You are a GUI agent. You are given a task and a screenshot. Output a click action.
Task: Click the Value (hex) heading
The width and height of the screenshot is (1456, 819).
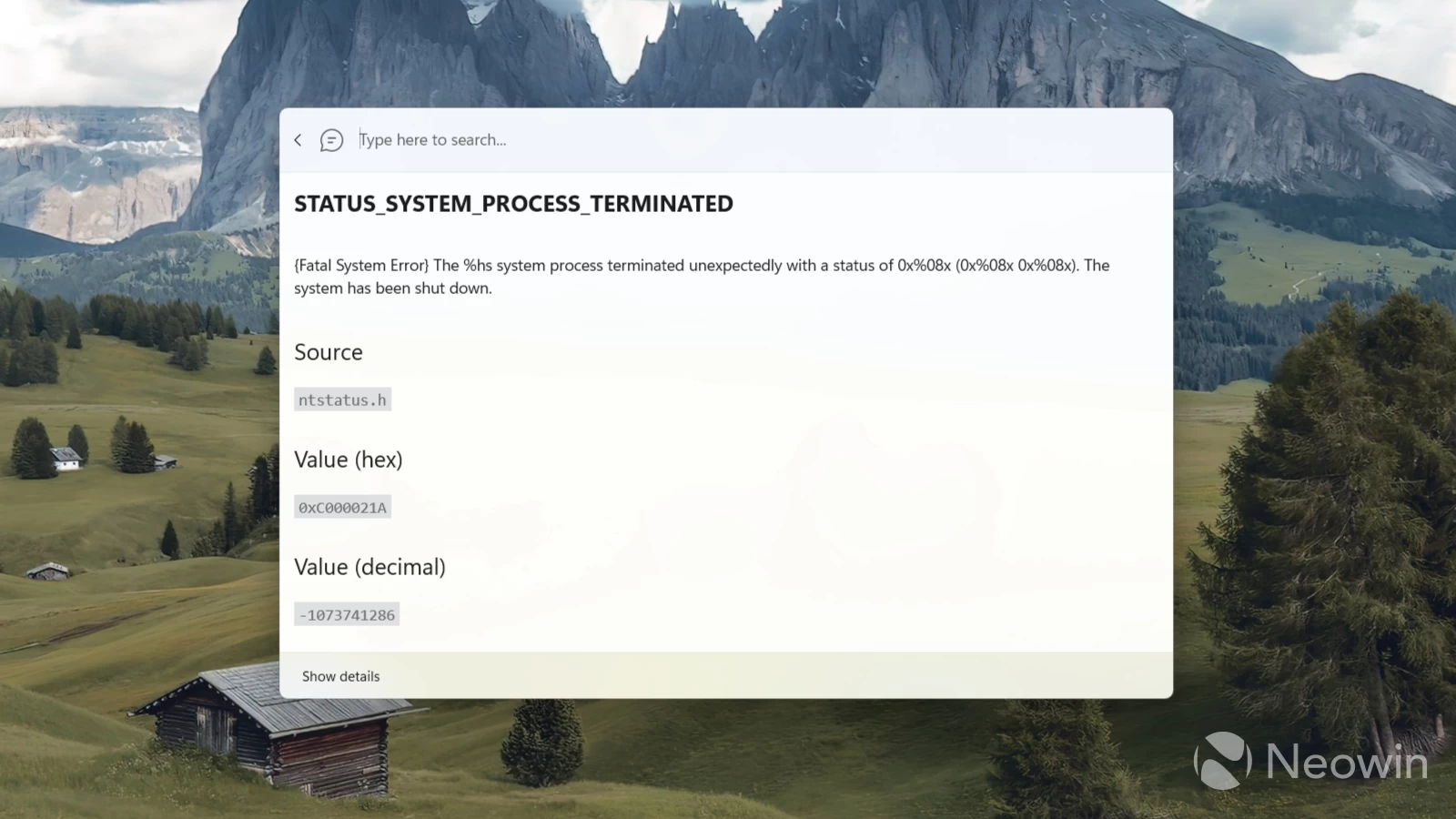349,460
